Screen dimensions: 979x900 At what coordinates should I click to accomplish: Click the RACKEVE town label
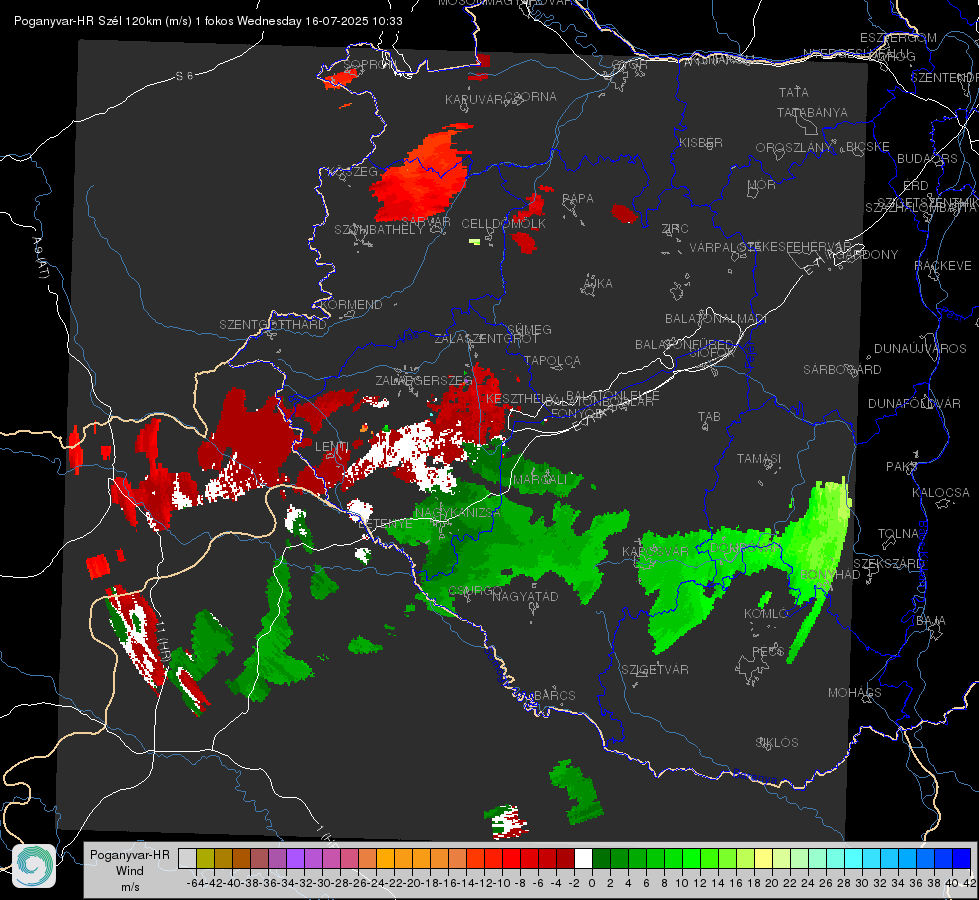[x=943, y=265]
